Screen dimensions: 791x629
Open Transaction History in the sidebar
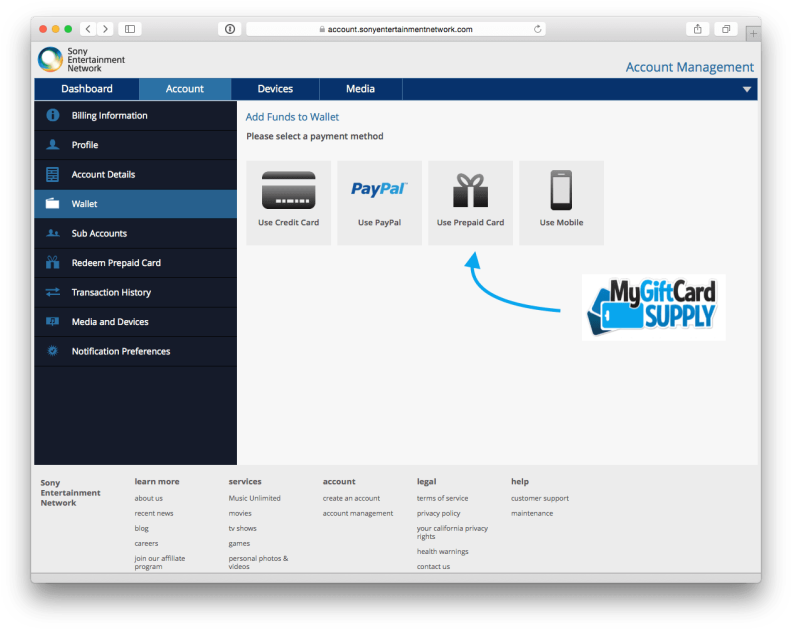click(135, 292)
